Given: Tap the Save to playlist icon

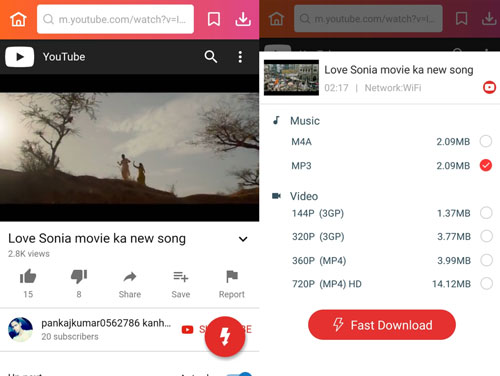Looking at the screenshot, I should [181, 277].
